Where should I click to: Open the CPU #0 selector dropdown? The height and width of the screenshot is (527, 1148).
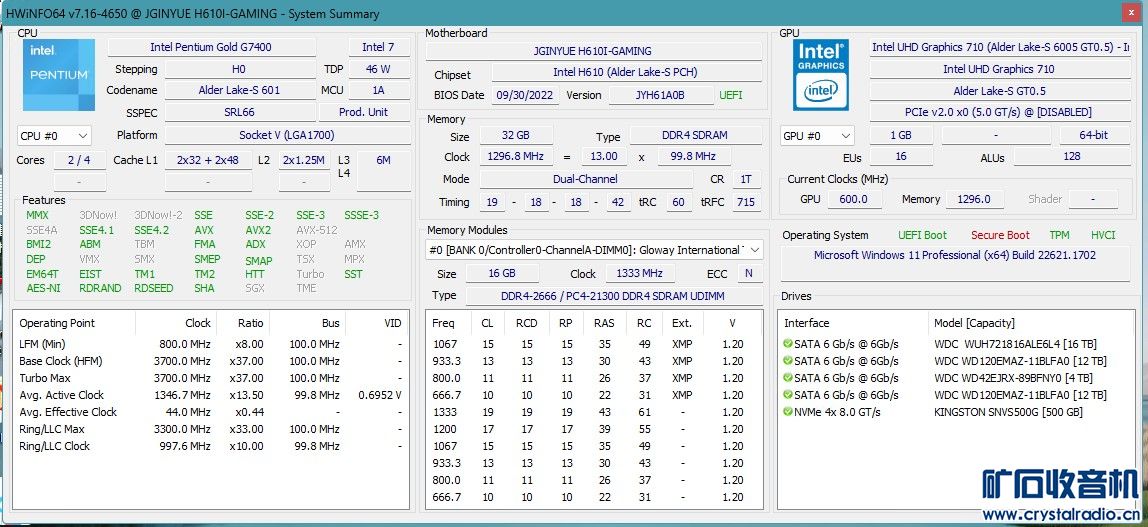pyautogui.click(x=55, y=136)
